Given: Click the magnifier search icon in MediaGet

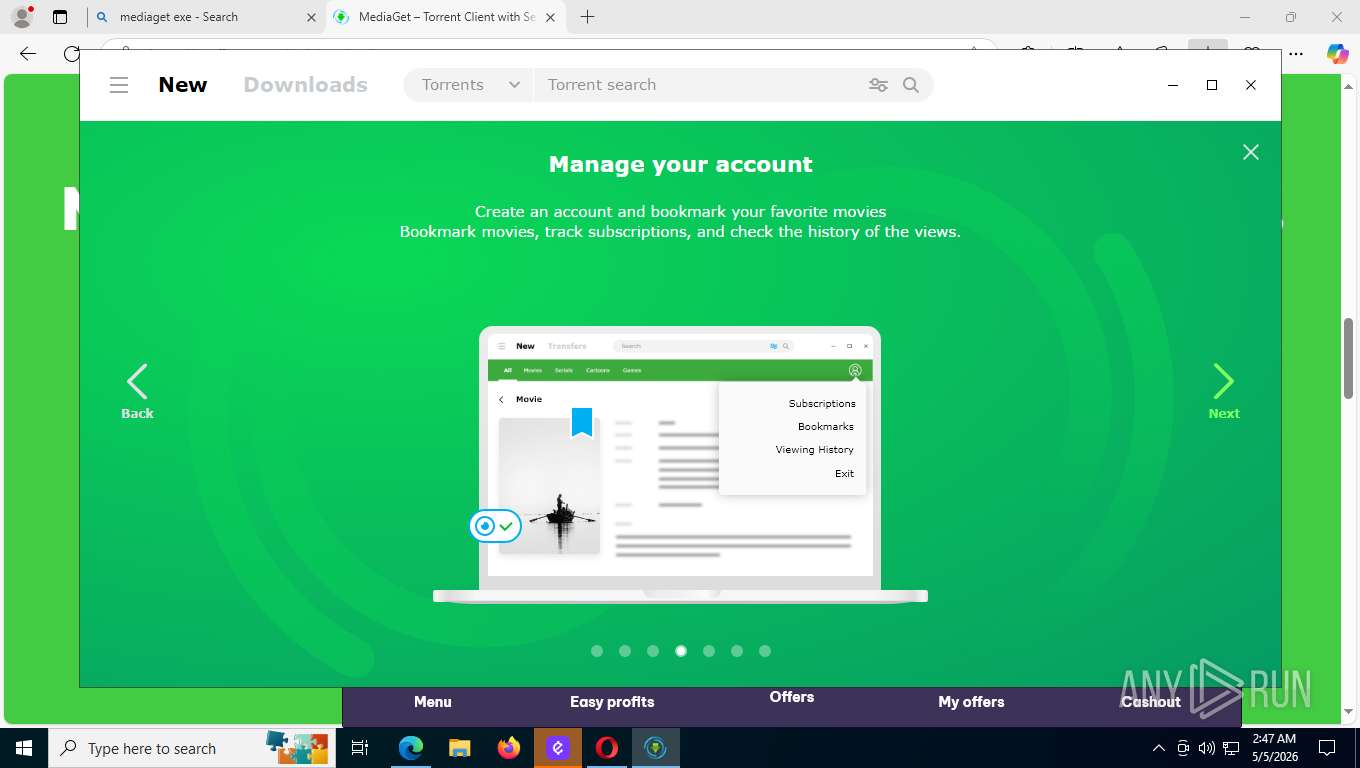Looking at the screenshot, I should click(911, 85).
